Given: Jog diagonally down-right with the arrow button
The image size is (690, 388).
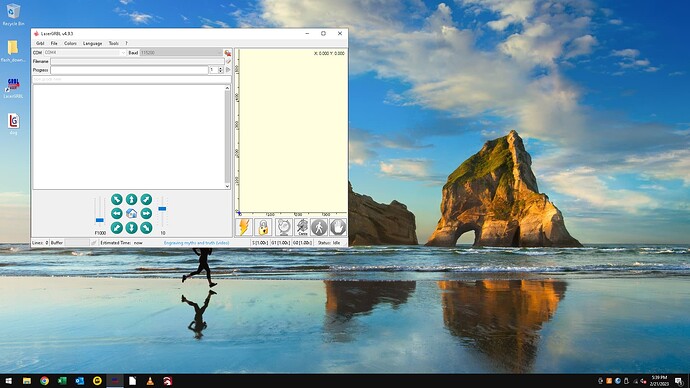Looking at the screenshot, I should click(x=146, y=227).
